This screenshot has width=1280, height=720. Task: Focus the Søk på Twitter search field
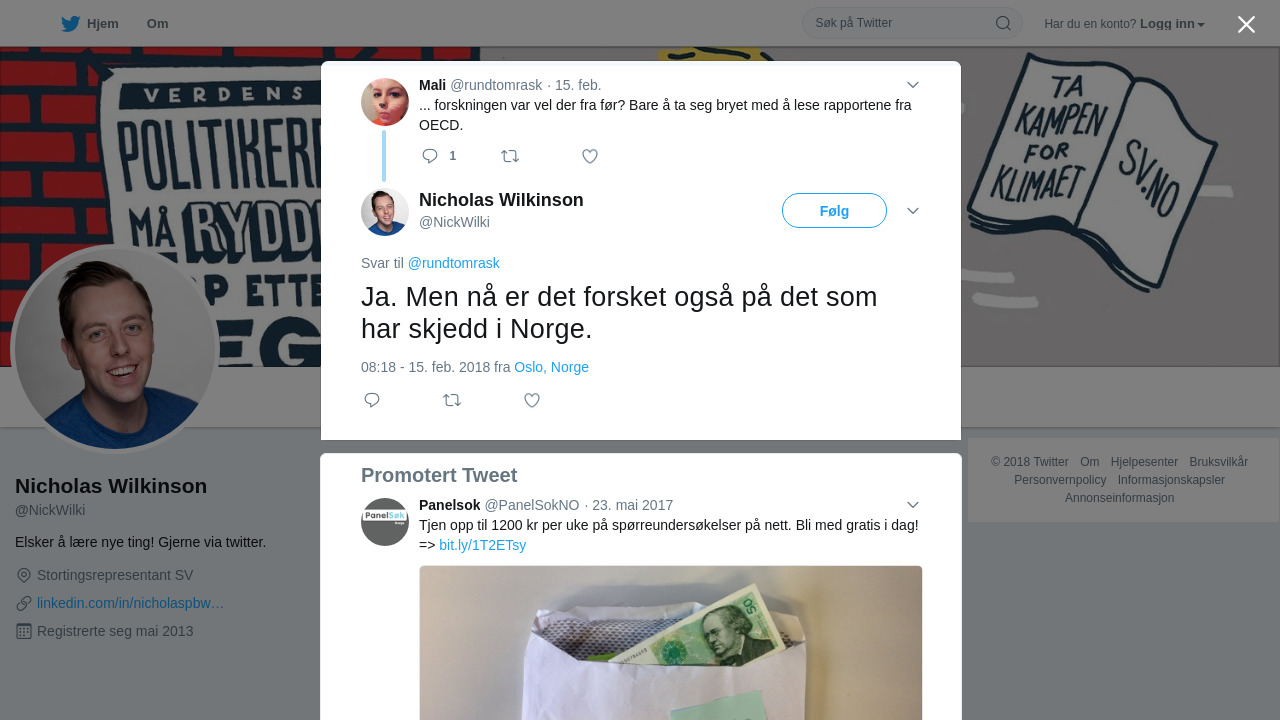point(900,23)
